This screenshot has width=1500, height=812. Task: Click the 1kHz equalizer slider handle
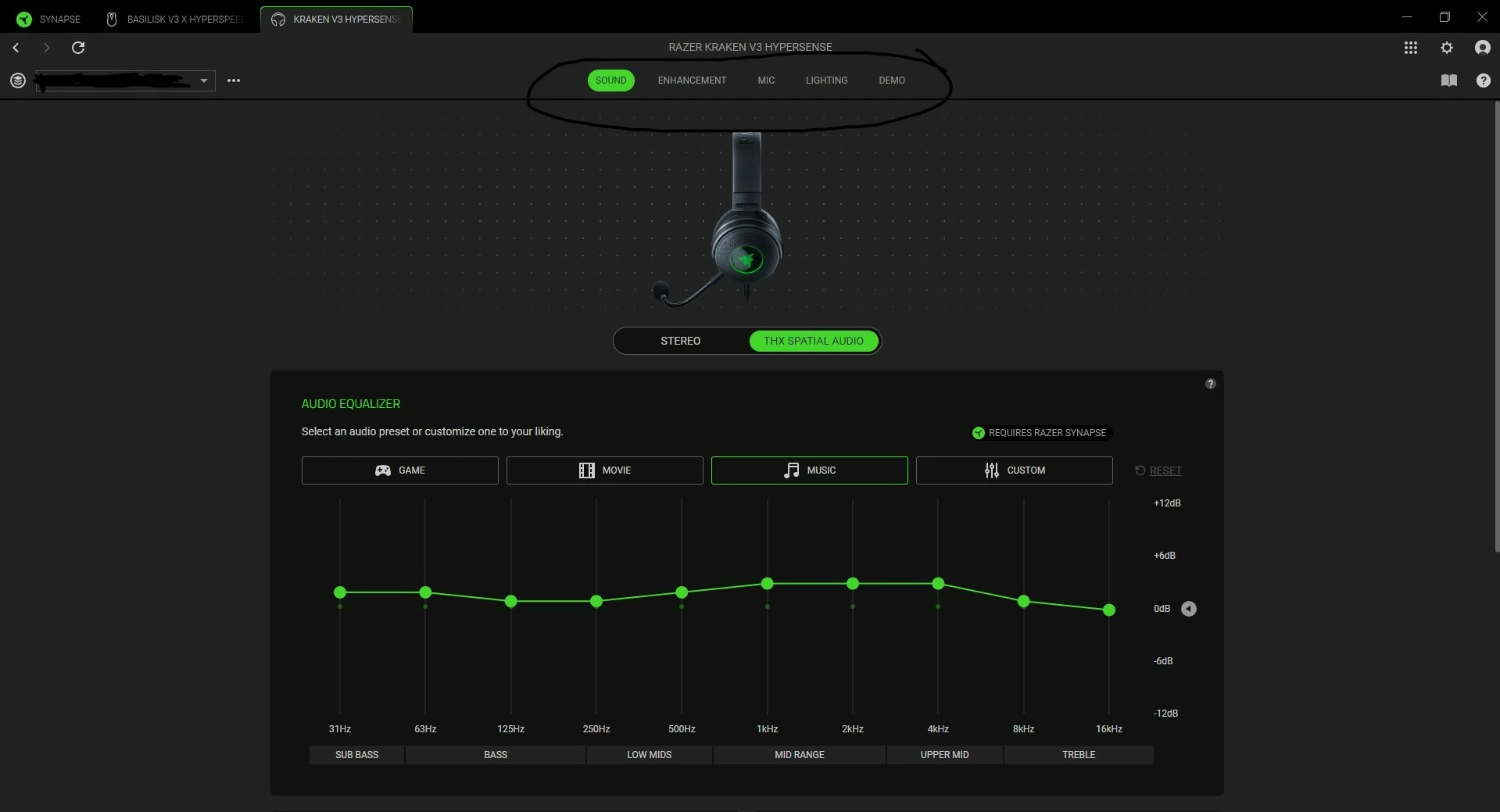click(768, 583)
